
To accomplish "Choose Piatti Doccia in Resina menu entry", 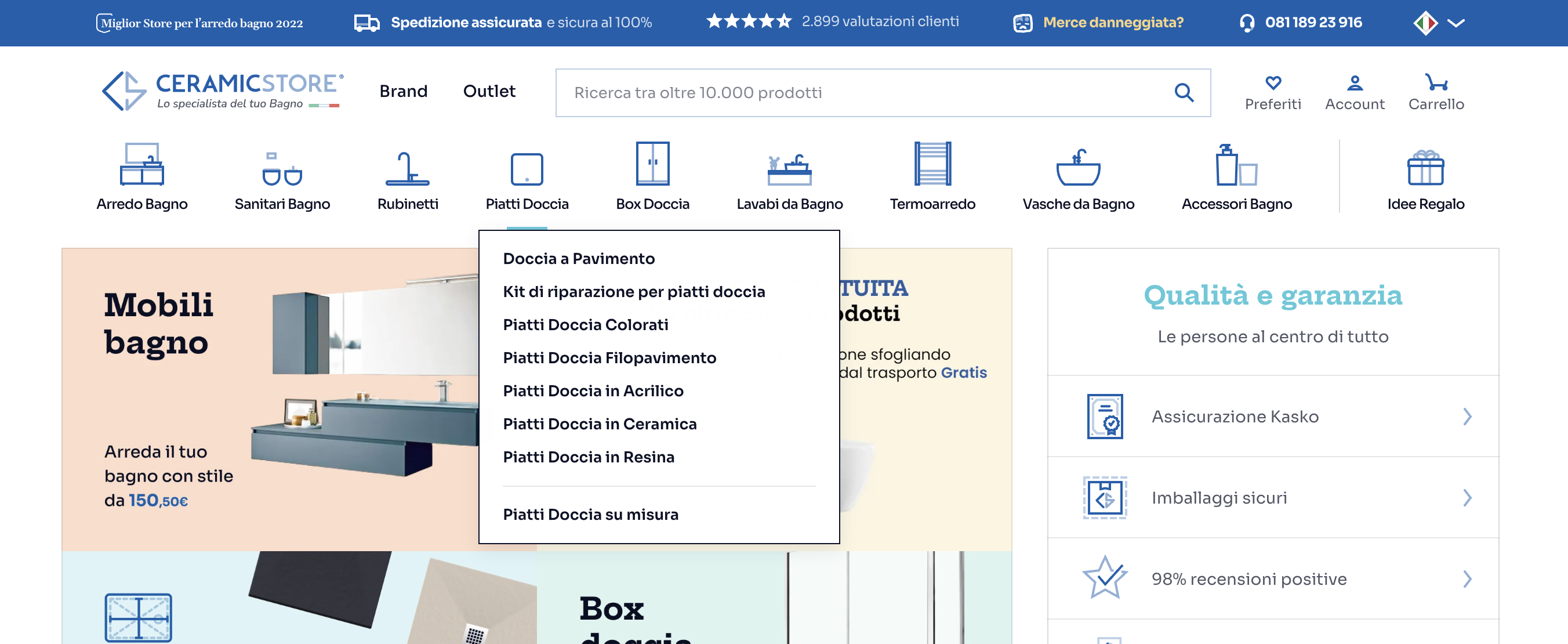I will point(588,457).
